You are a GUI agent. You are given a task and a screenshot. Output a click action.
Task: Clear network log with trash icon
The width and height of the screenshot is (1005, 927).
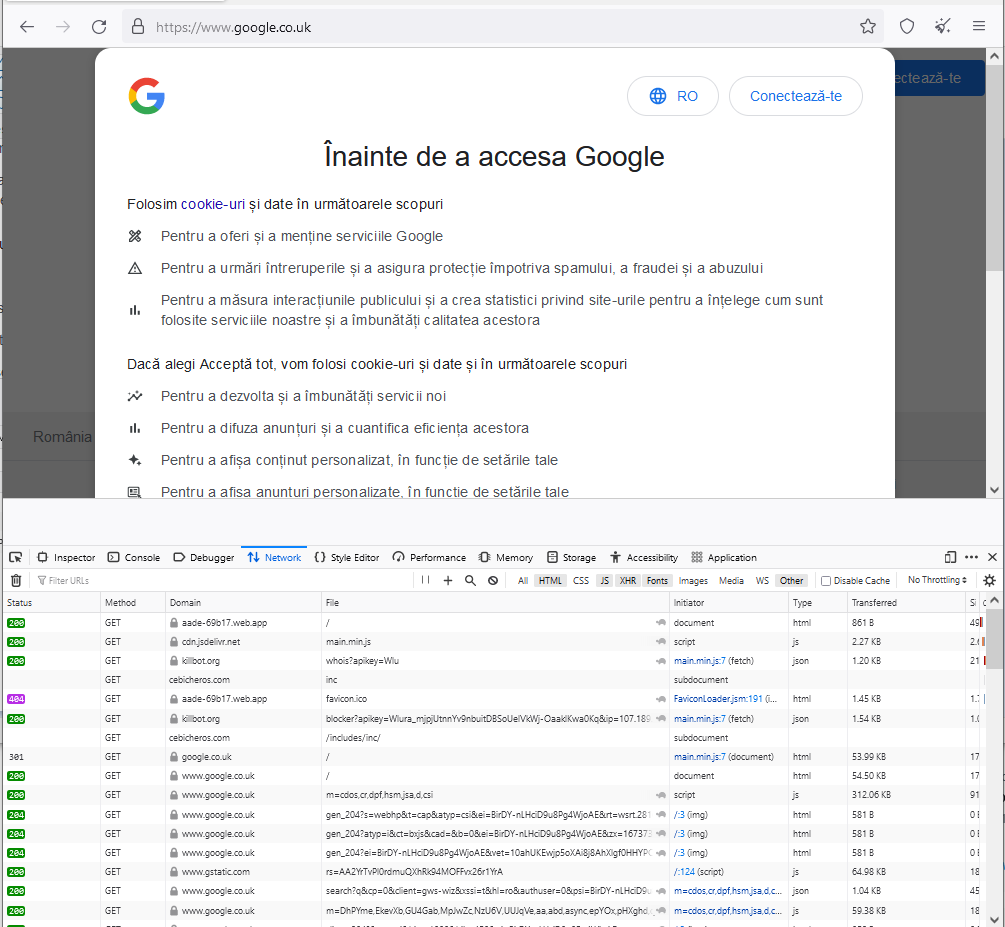[x=16, y=580]
